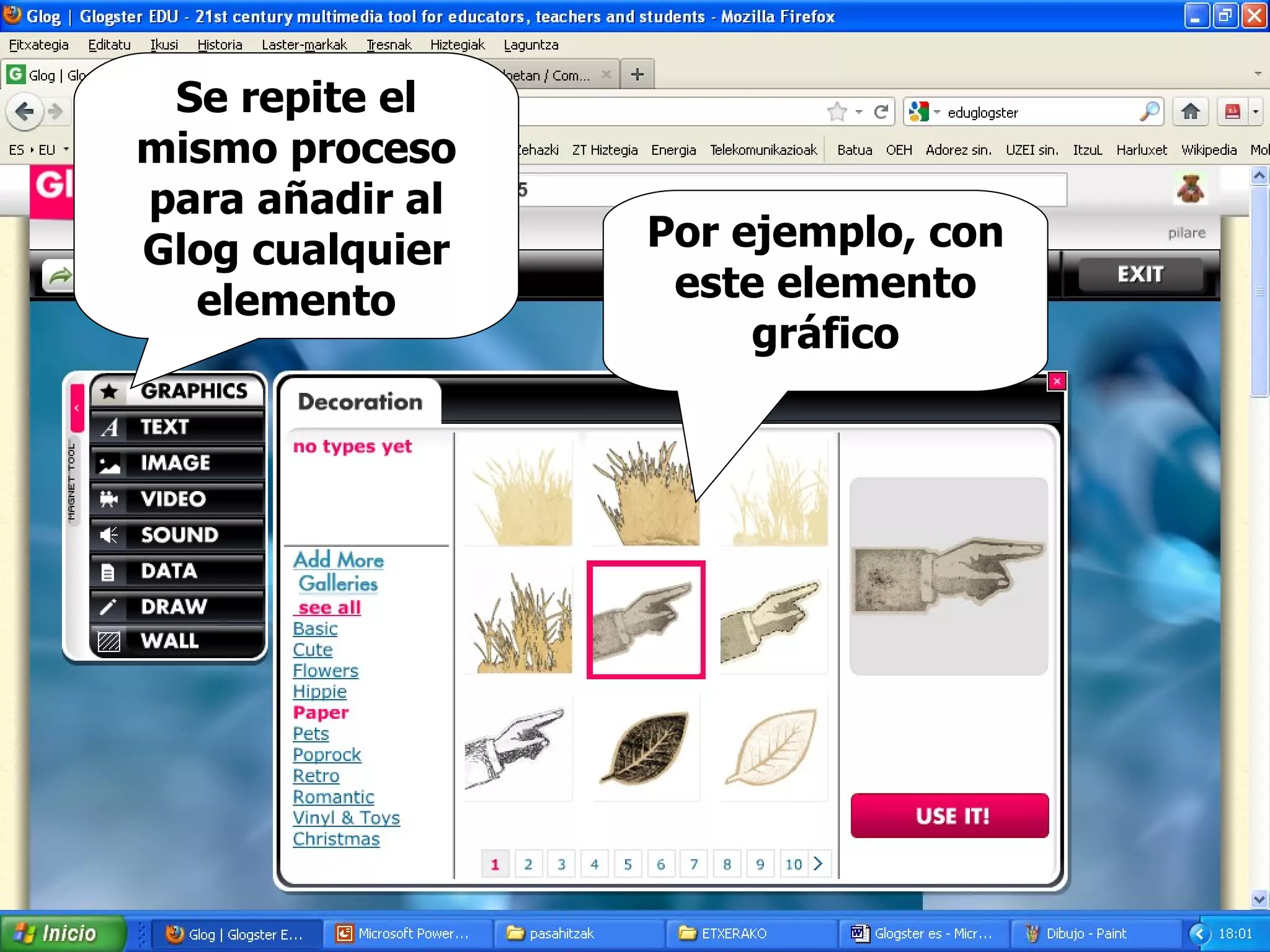Screen dimensions: 1270x952
Task: Open Dibujo - Paint taskbar item
Action: (1096, 933)
